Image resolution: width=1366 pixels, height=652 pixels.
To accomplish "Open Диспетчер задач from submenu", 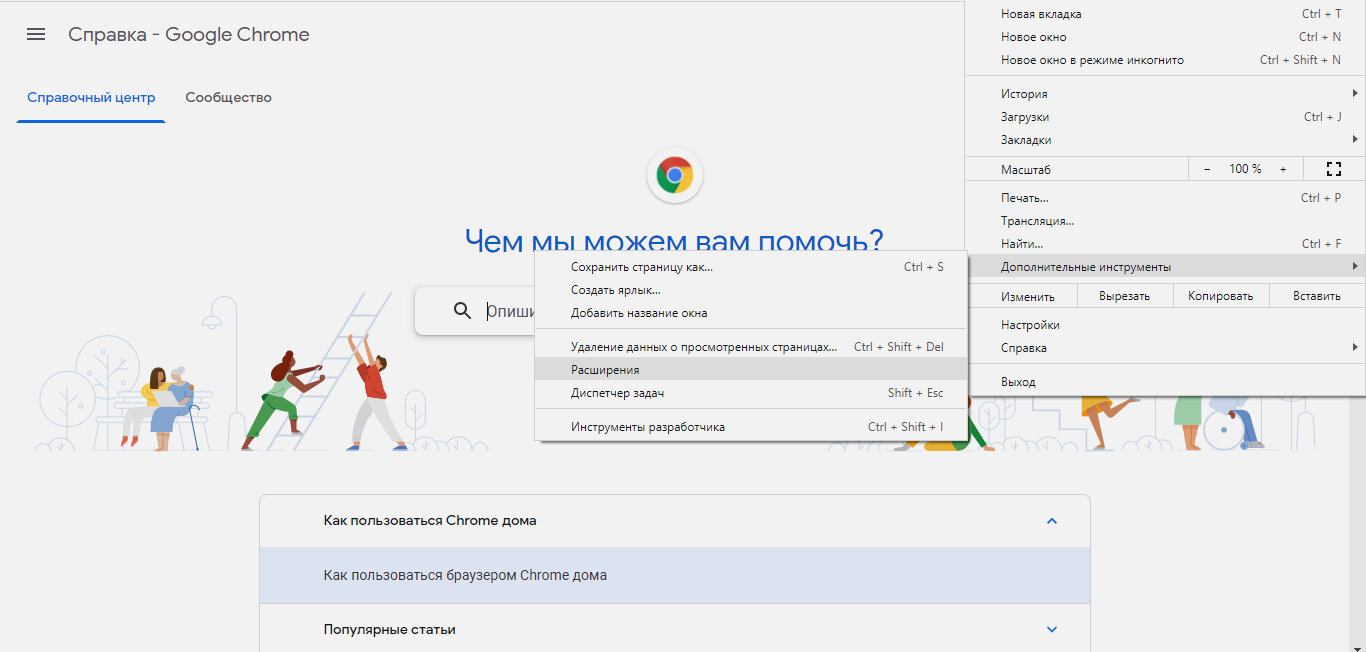I will coord(752,393).
